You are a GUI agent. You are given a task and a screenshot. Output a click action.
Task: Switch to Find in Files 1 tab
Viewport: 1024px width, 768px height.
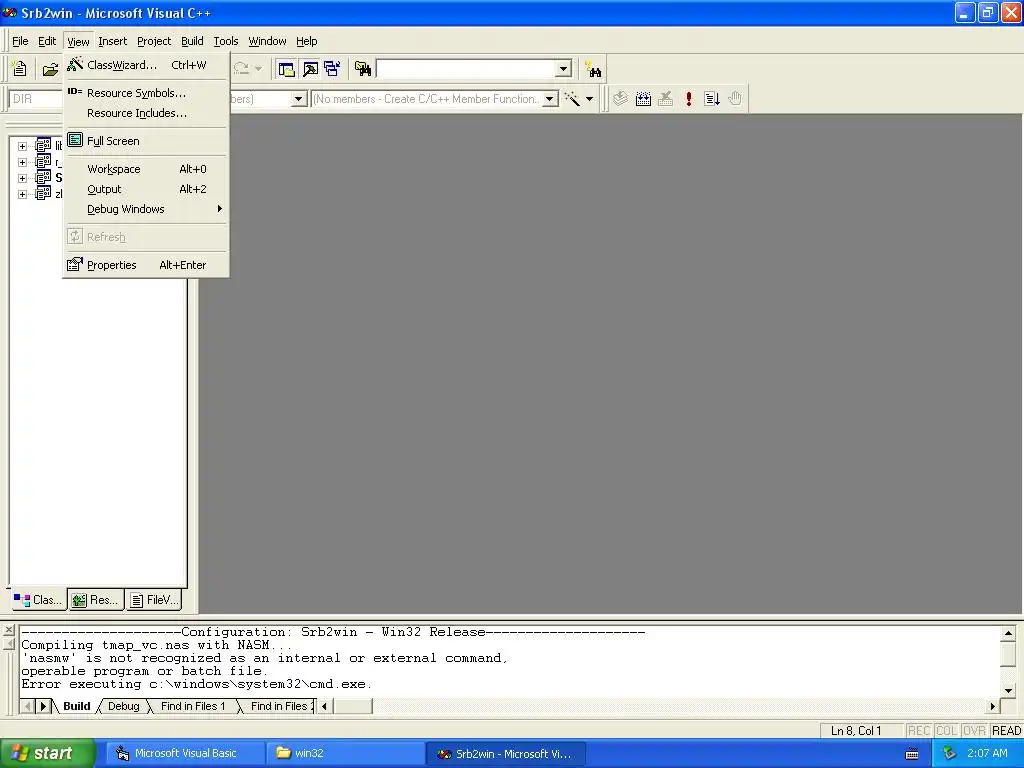pos(193,706)
